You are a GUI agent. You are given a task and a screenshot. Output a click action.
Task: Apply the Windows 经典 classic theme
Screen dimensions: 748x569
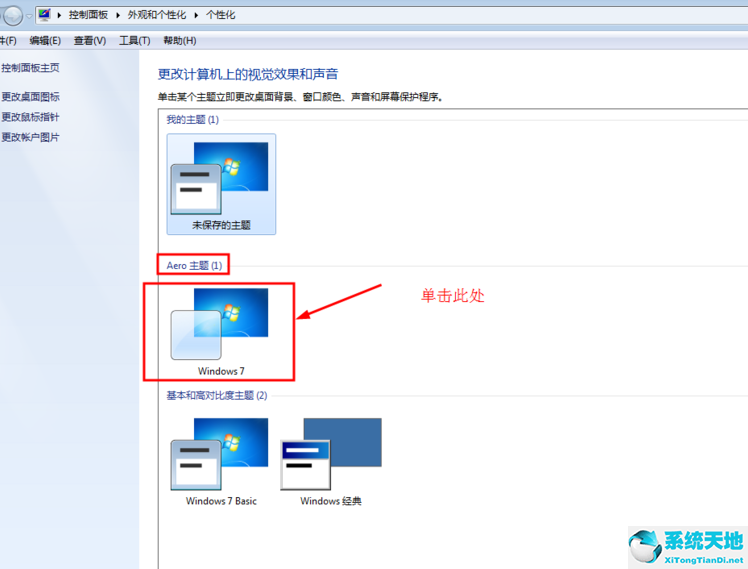(x=331, y=462)
